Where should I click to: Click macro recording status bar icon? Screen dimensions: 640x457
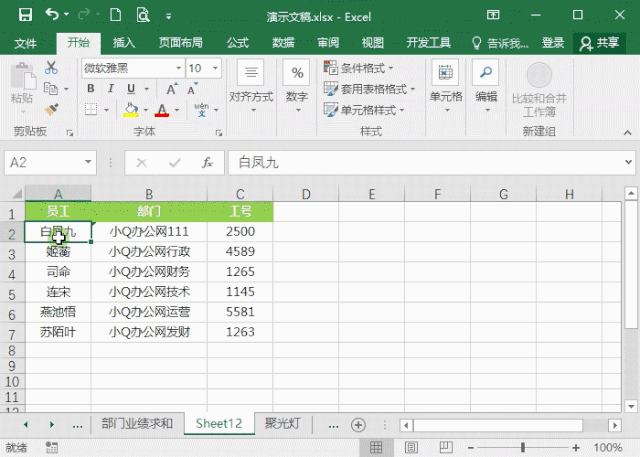[51, 448]
